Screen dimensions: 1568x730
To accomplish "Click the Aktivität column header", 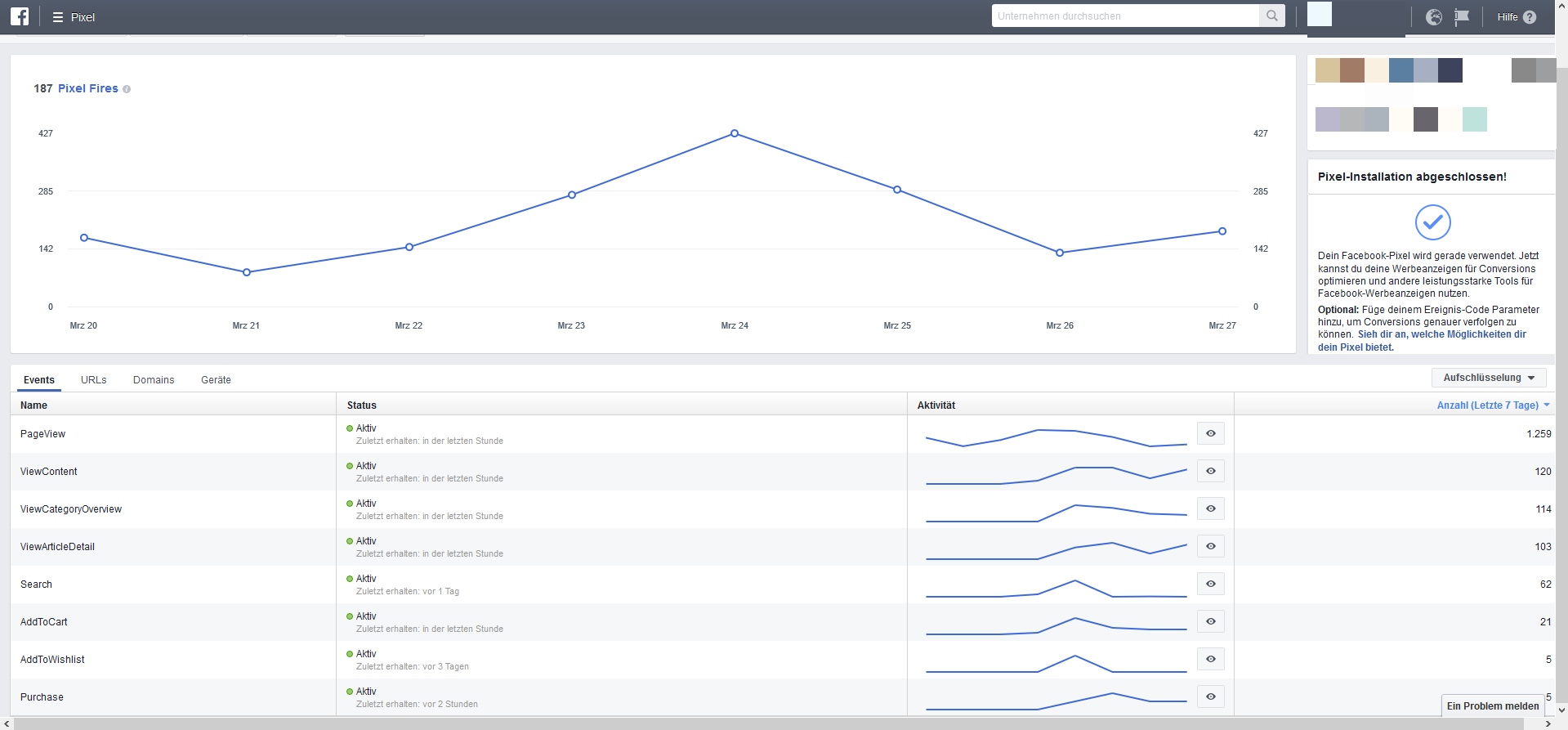I will (x=936, y=405).
